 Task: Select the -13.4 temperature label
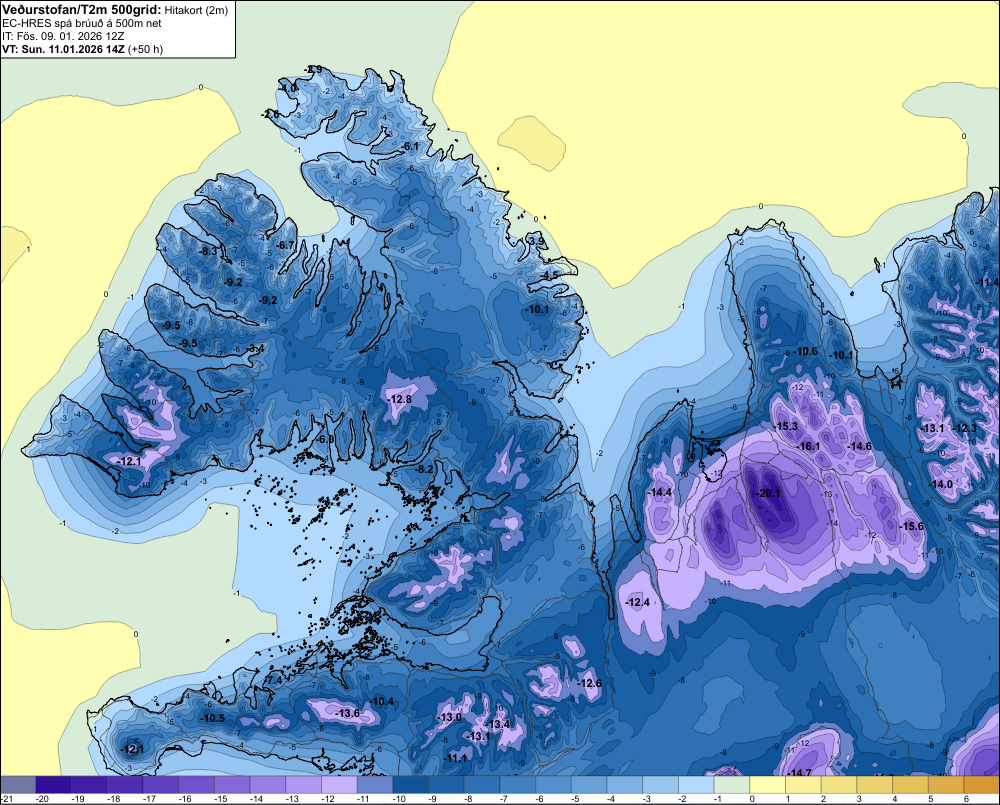497,724
